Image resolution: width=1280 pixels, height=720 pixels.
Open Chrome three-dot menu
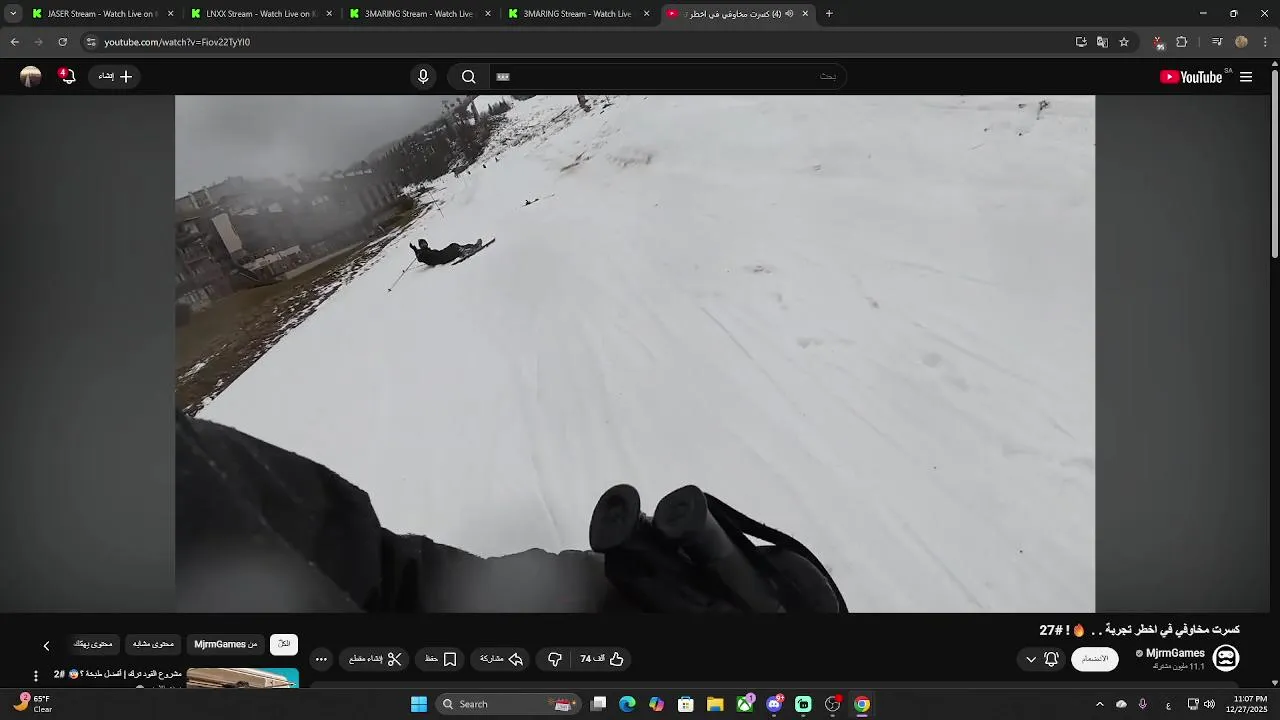tap(1266, 42)
